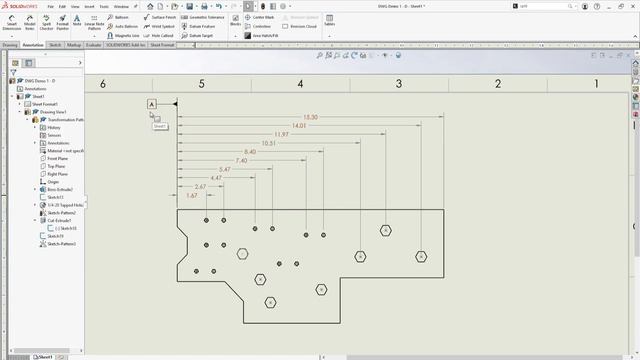Open the Save dropdown arrow
This screenshot has width=640, height=360.
click(x=196, y=6)
